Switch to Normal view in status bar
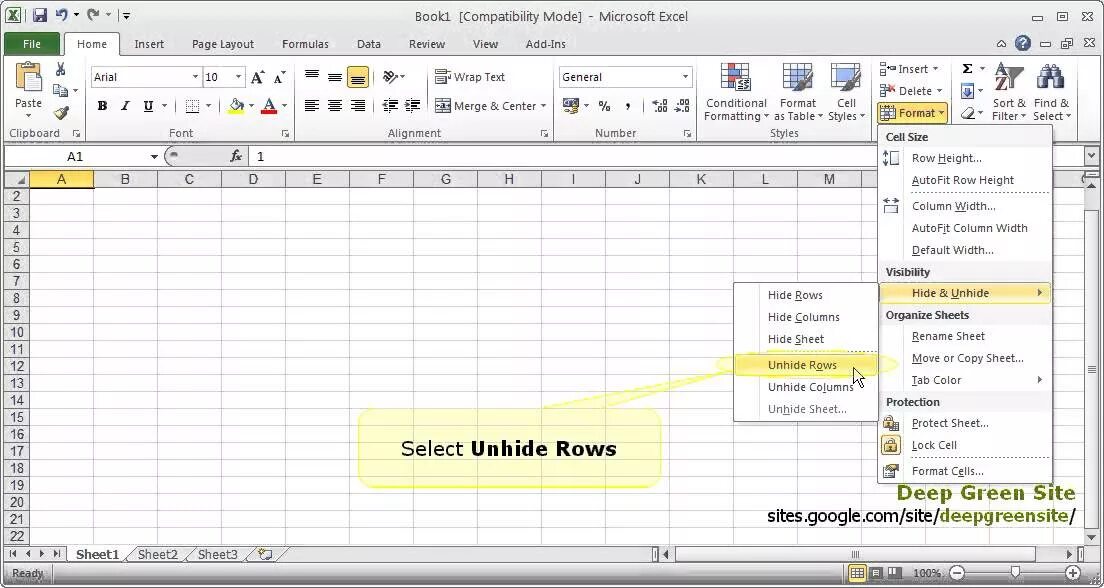Viewport: 1104px width, 588px height. click(857, 573)
